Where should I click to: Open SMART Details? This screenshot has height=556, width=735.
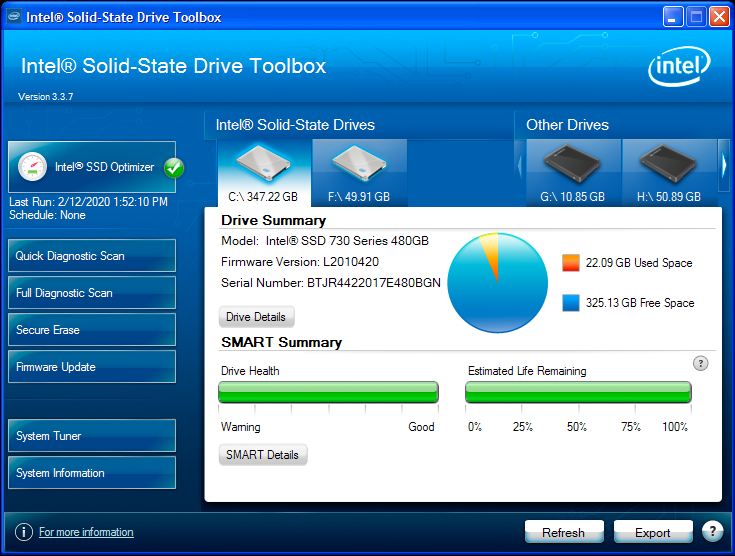[x=262, y=455]
